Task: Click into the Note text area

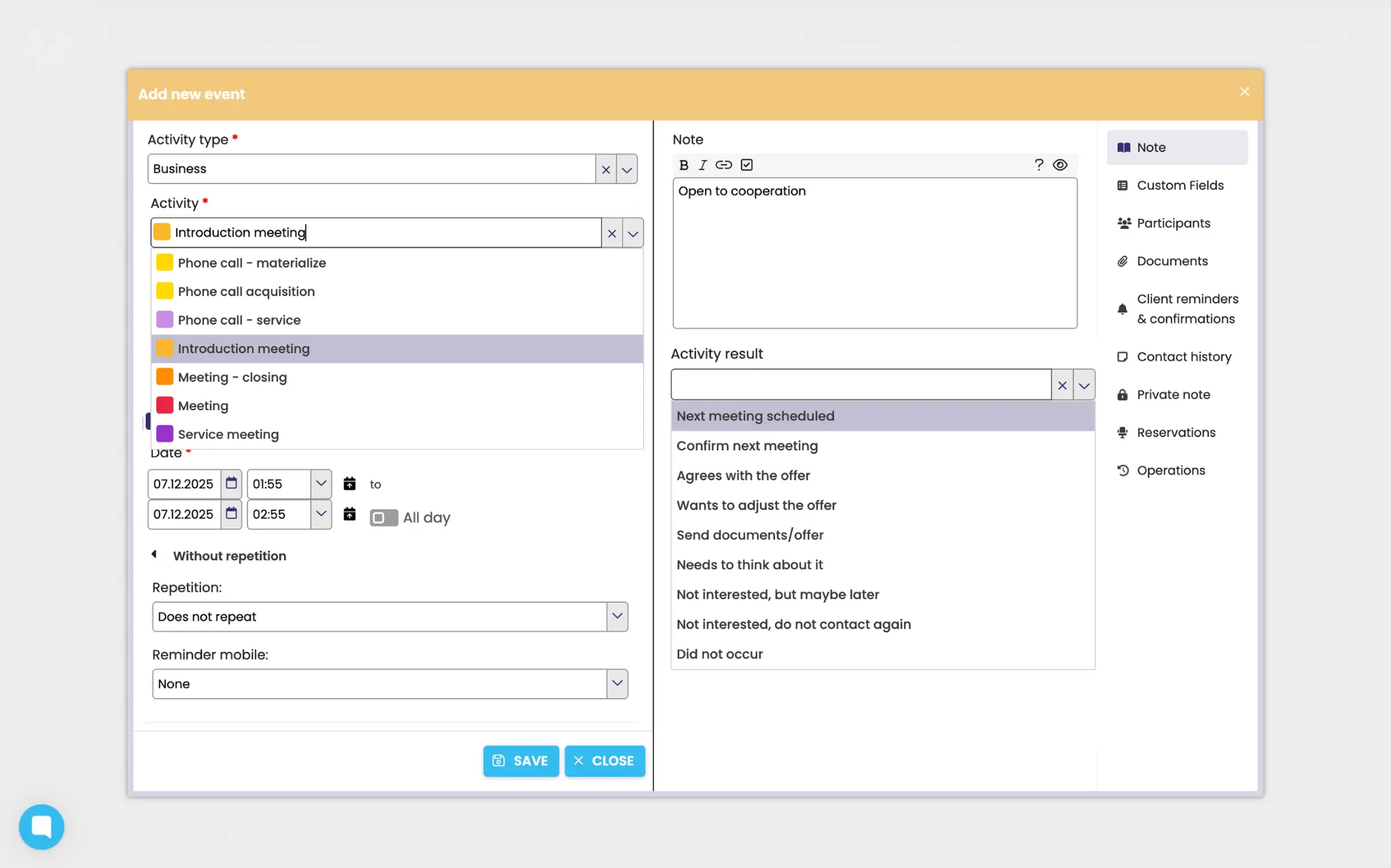Action: coord(874,258)
